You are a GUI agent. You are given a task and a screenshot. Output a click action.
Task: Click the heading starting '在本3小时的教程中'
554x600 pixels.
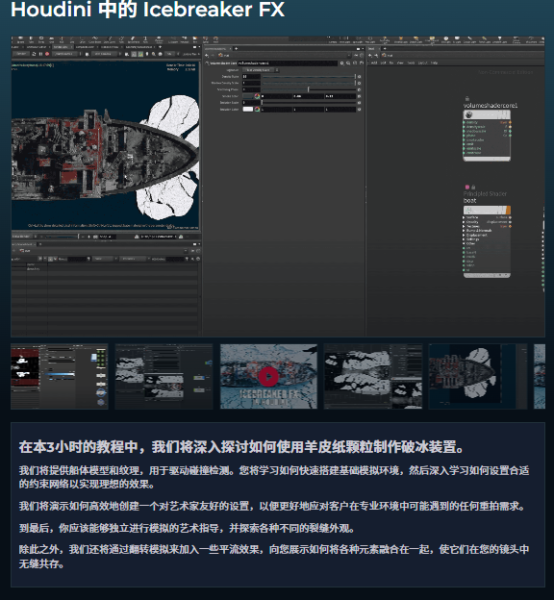[x=241, y=447]
